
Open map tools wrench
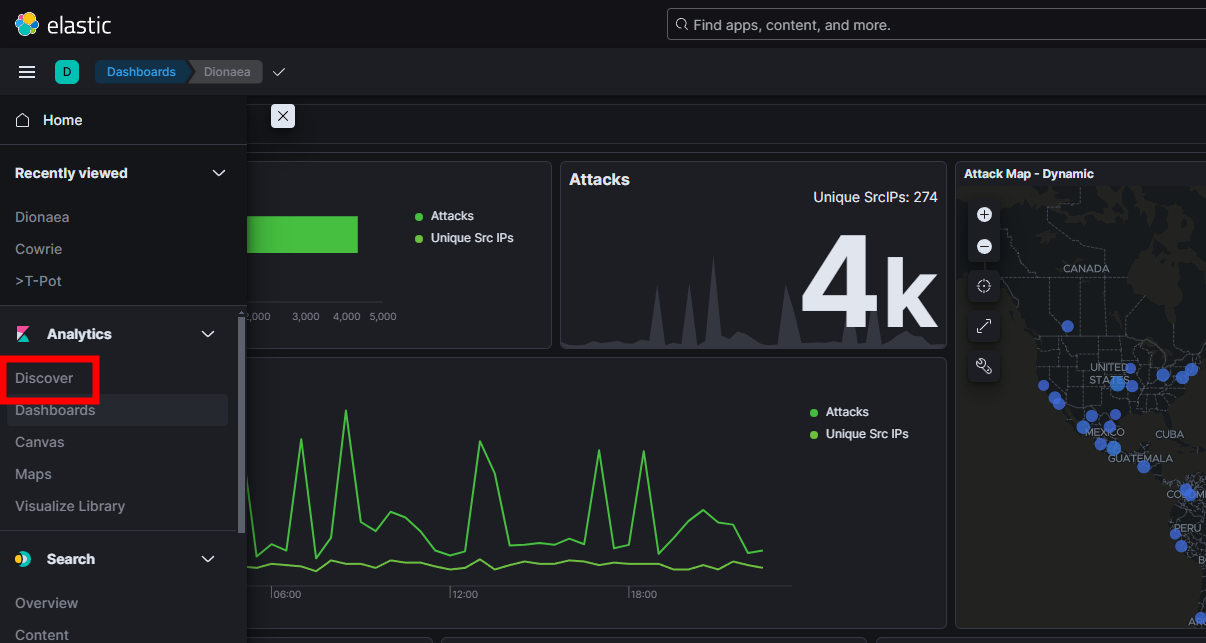[984, 366]
